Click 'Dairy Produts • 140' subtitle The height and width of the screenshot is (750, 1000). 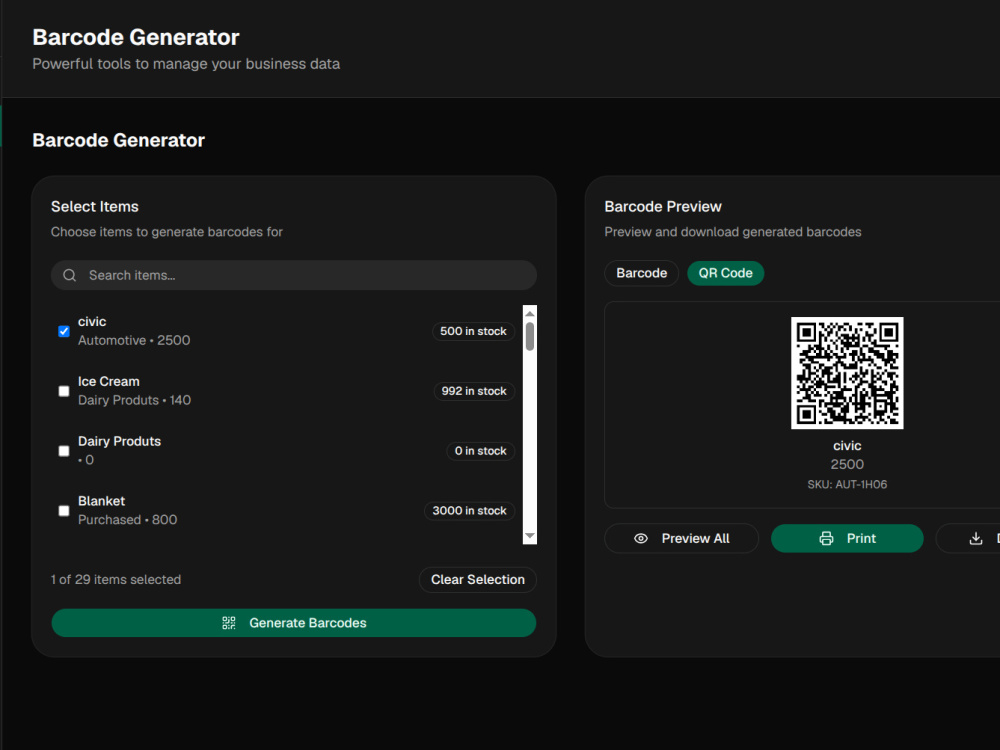tap(134, 401)
